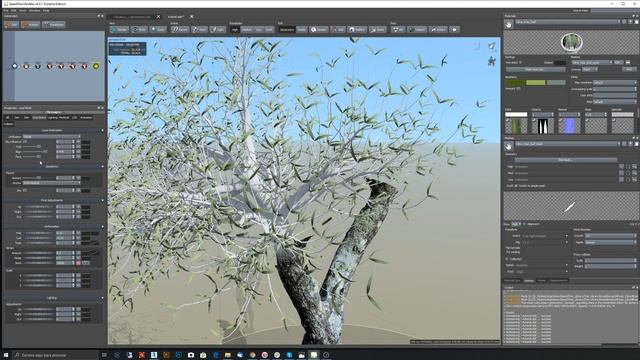The width and height of the screenshot is (640, 360).
Task: Select the first tree node in the Generation graph
Action: [15, 66]
